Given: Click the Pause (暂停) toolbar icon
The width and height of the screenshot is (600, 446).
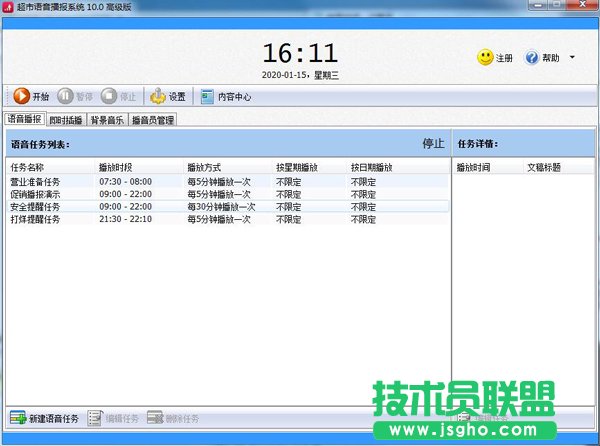Looking at the screenshot, I should 65,96.
